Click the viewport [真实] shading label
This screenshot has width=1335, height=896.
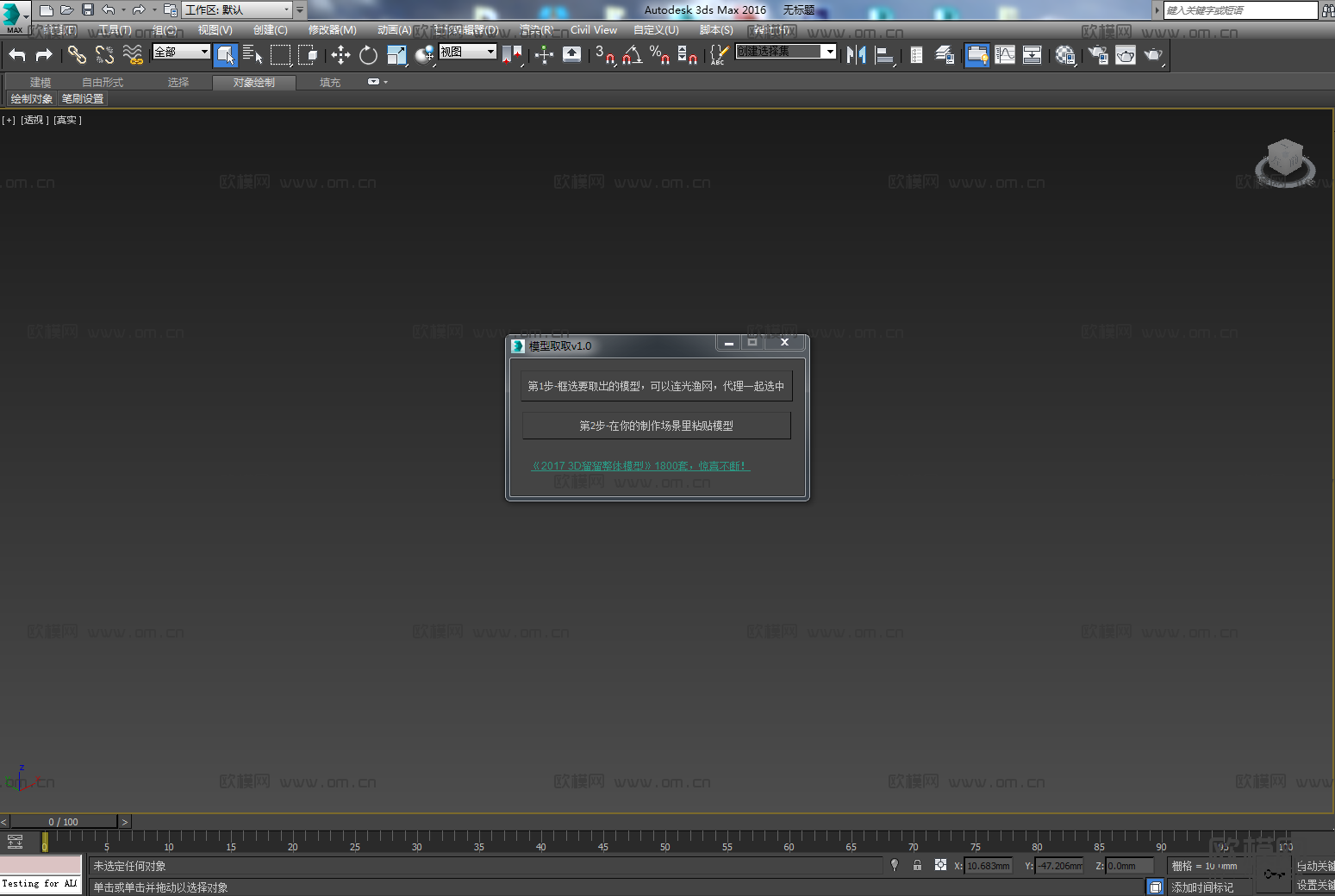point(67,121)
